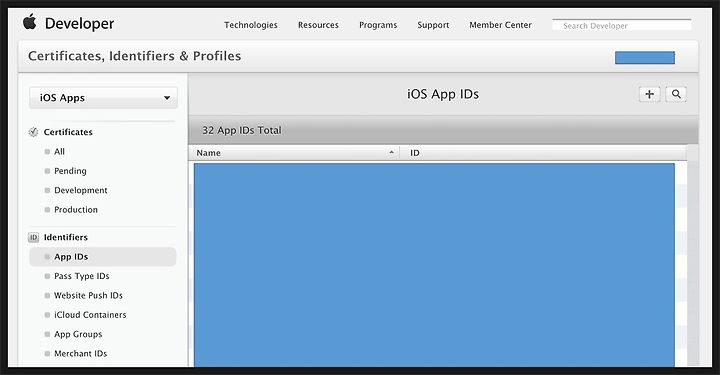Open iCloud Containers
Screen dimensions: 720x375
click(90, 315)
